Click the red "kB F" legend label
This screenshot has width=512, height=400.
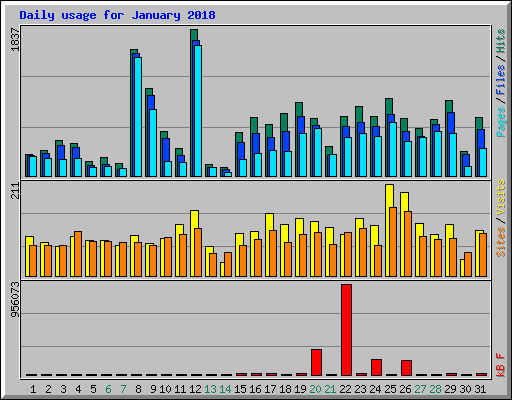coord(500,365)
